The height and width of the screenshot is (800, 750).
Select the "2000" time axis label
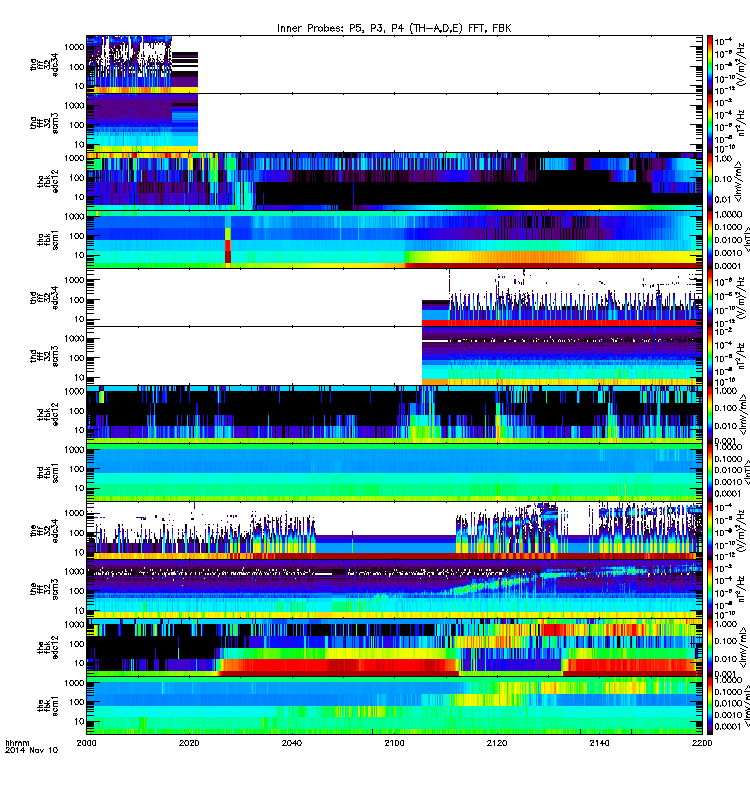pyautogui.click(x=86, y=743)
